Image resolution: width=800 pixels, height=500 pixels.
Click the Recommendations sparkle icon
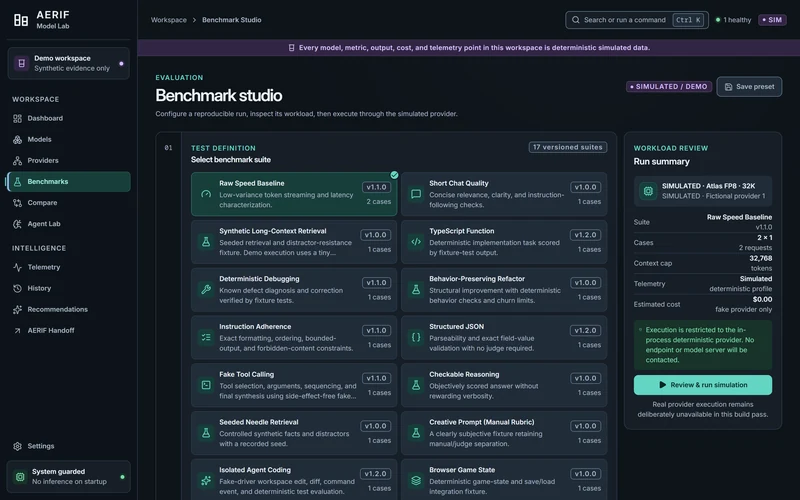[17, 310]
